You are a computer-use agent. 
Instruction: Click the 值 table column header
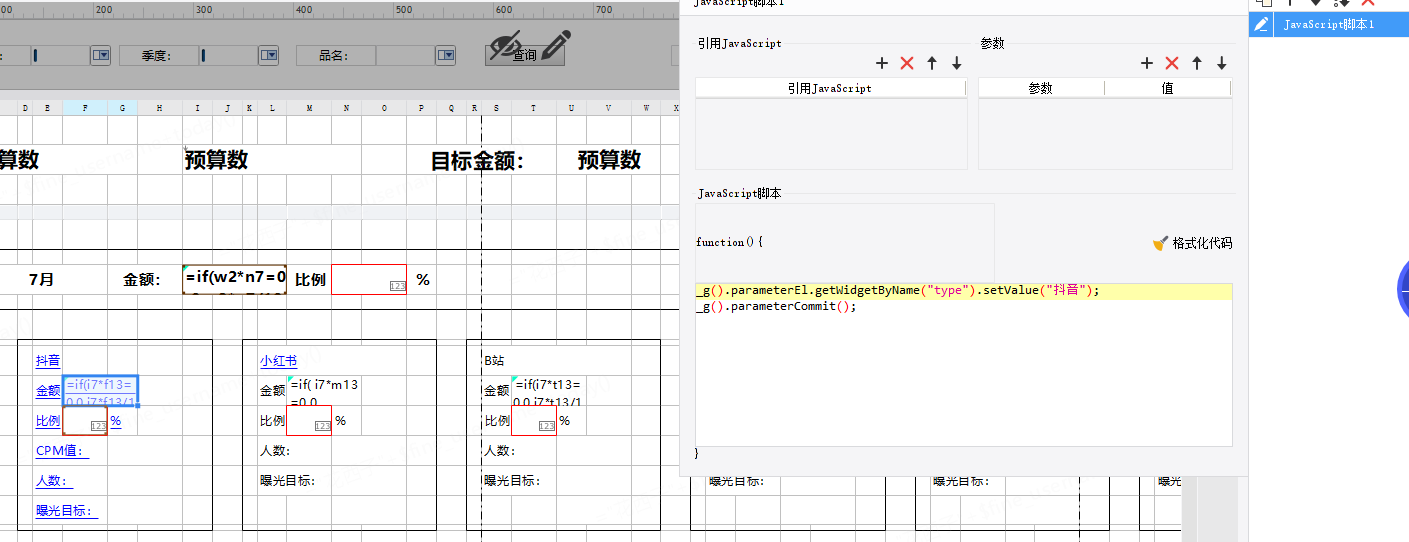tap(1167, 88)
